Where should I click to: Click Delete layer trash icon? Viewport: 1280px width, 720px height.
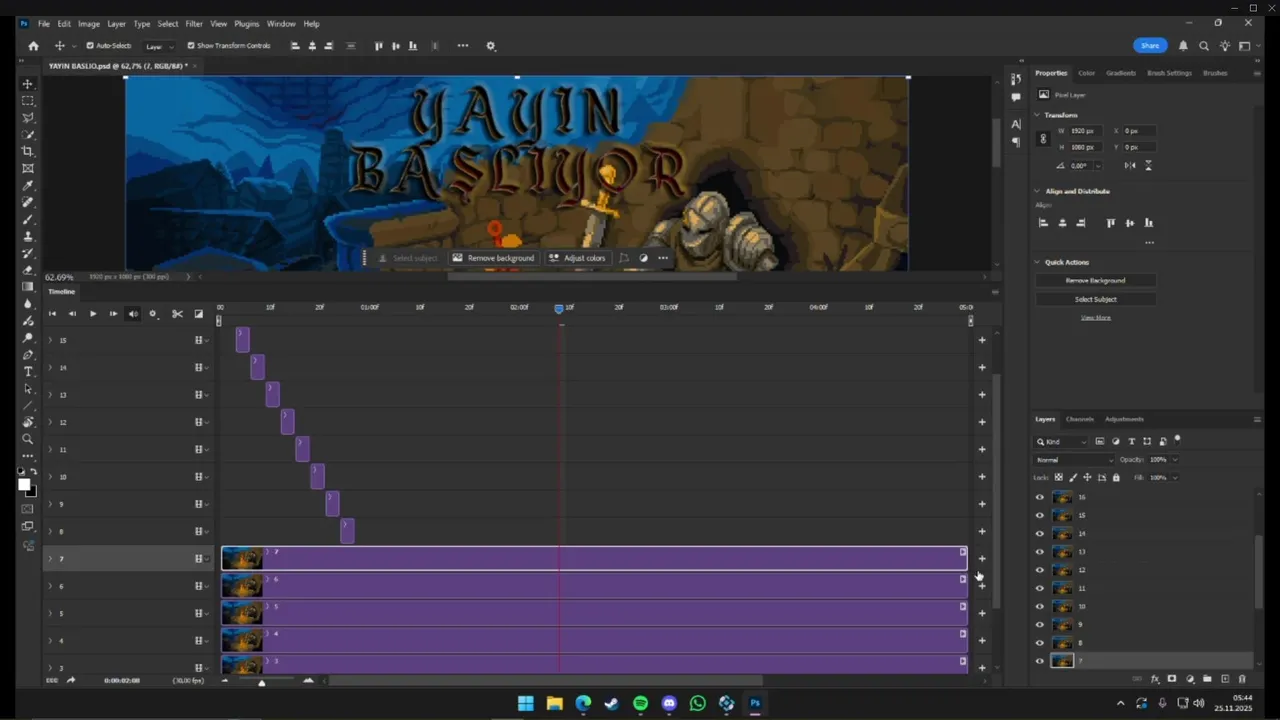1242,679
